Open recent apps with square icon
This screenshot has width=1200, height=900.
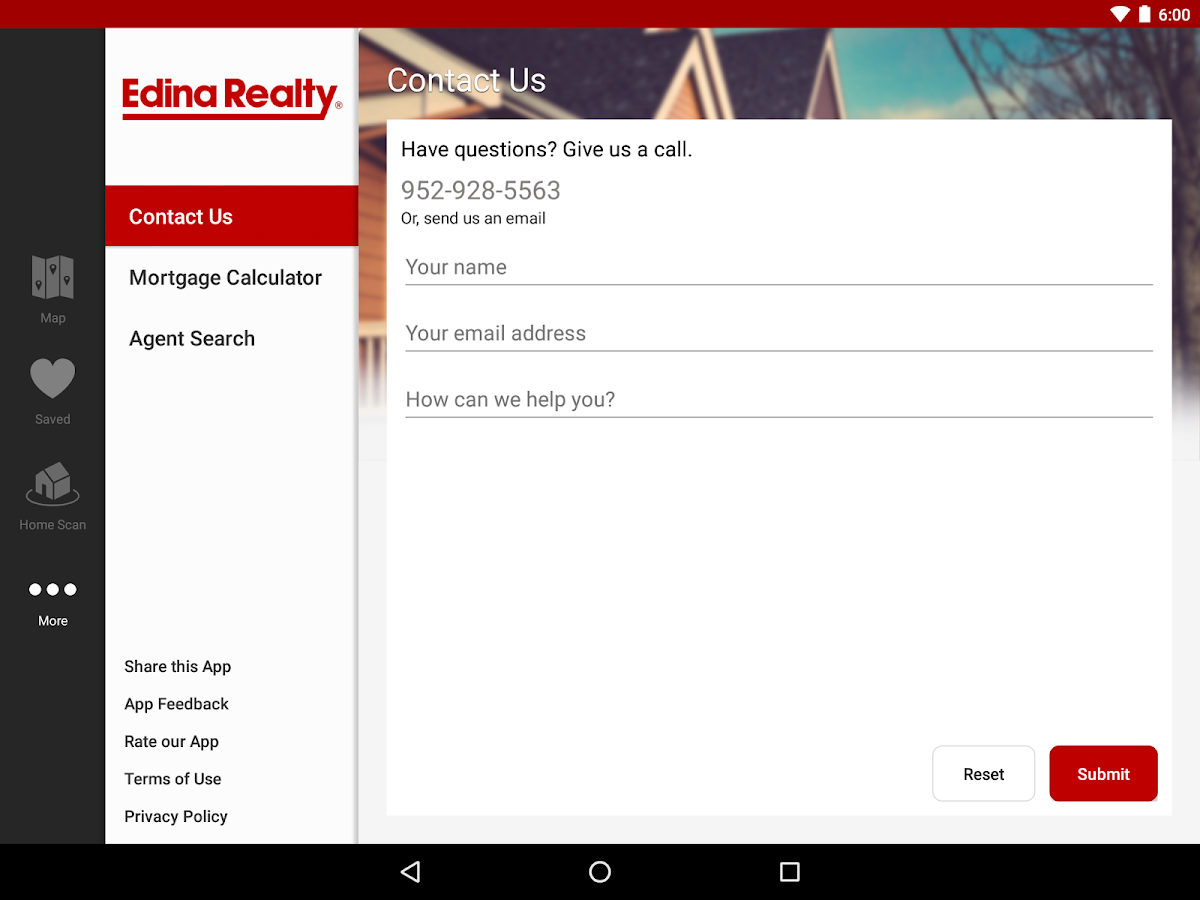click(x=789, y=872)
